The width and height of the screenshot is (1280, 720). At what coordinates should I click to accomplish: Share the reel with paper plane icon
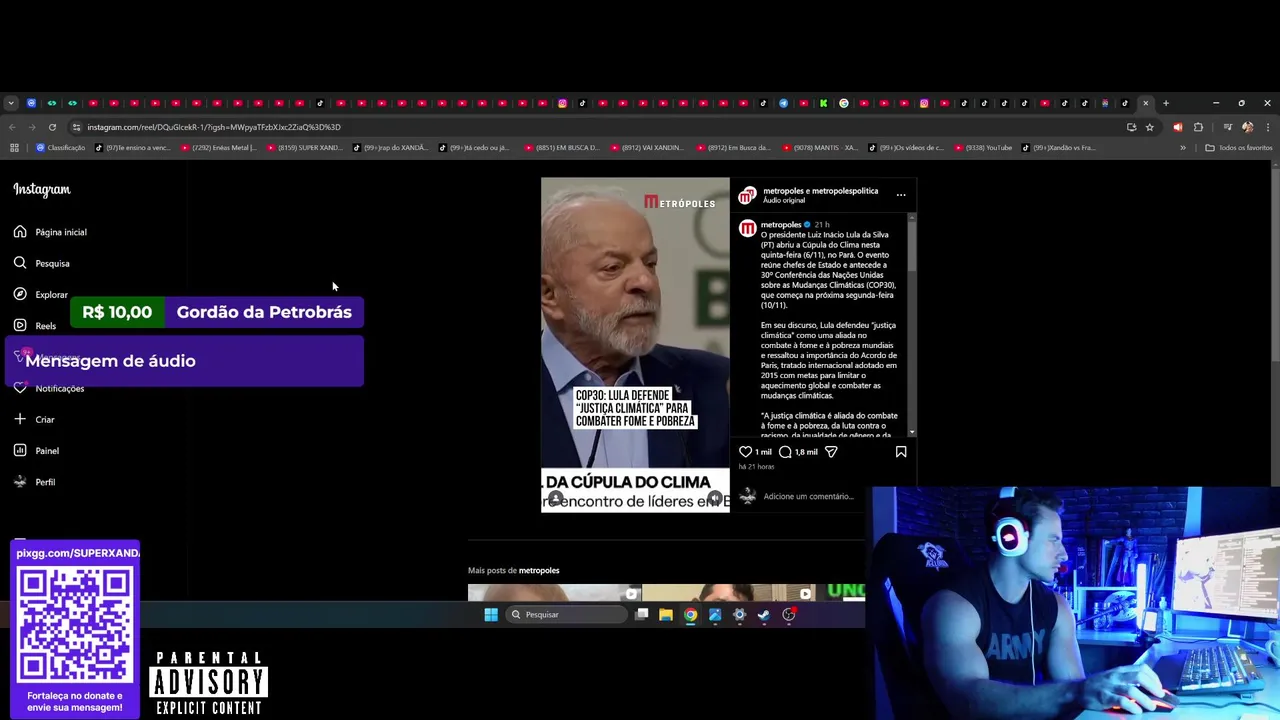(x=831, y=452)
